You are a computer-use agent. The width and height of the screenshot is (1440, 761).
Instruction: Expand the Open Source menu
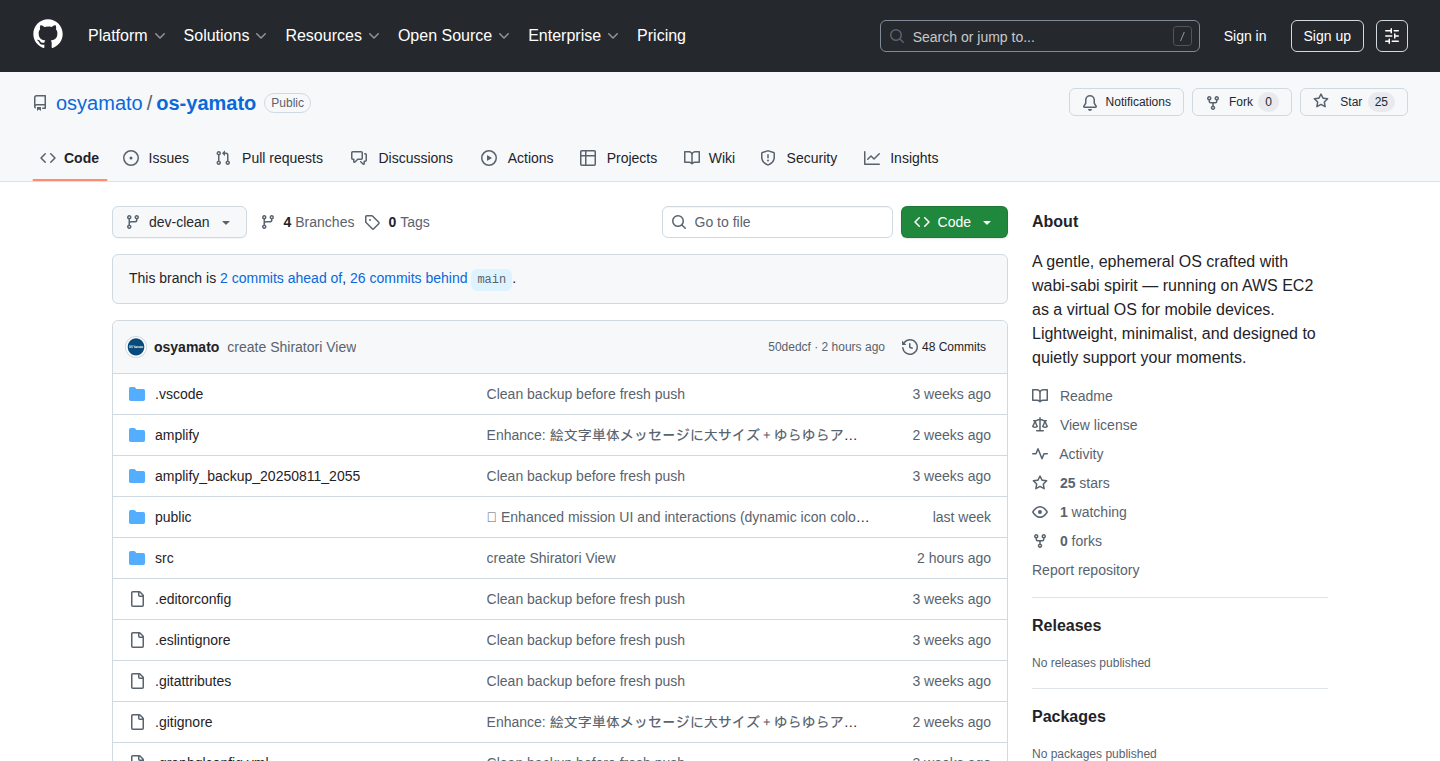click(454, 36)
